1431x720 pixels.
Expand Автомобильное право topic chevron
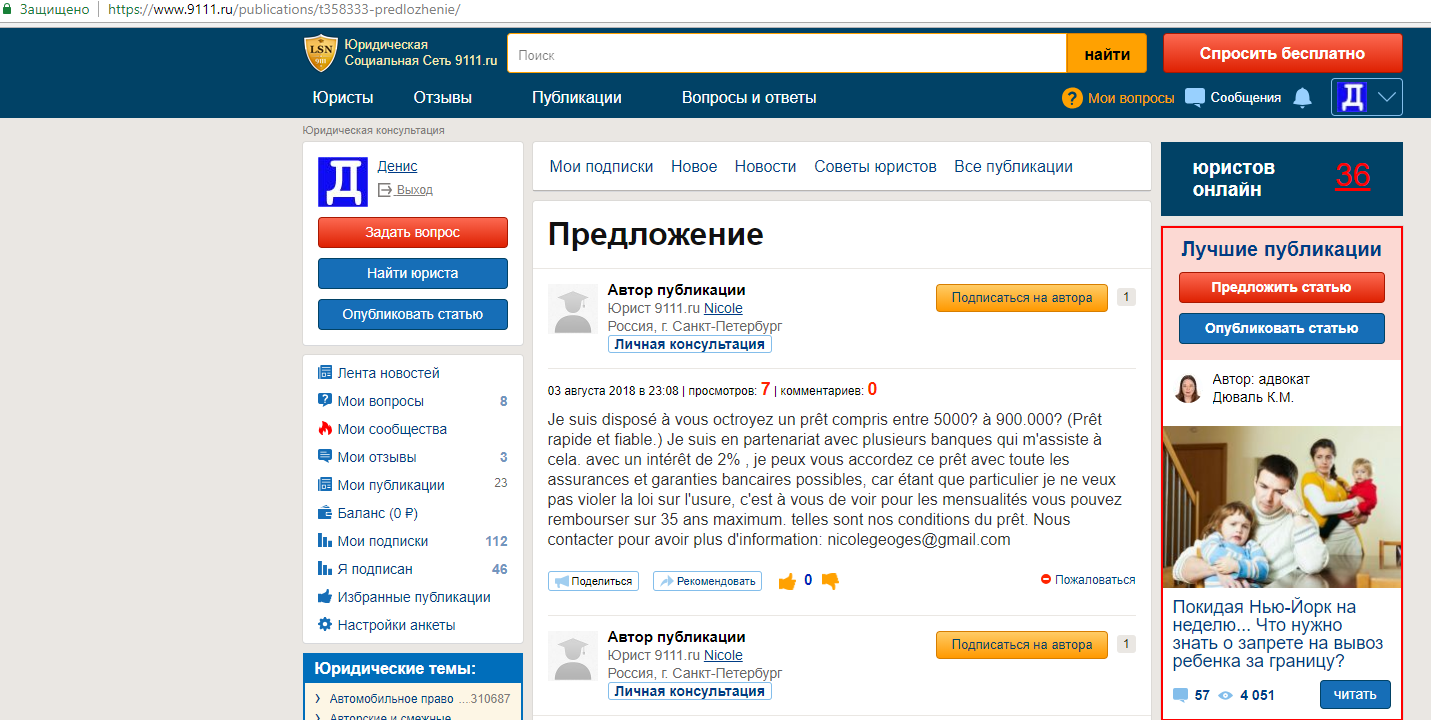317,699
